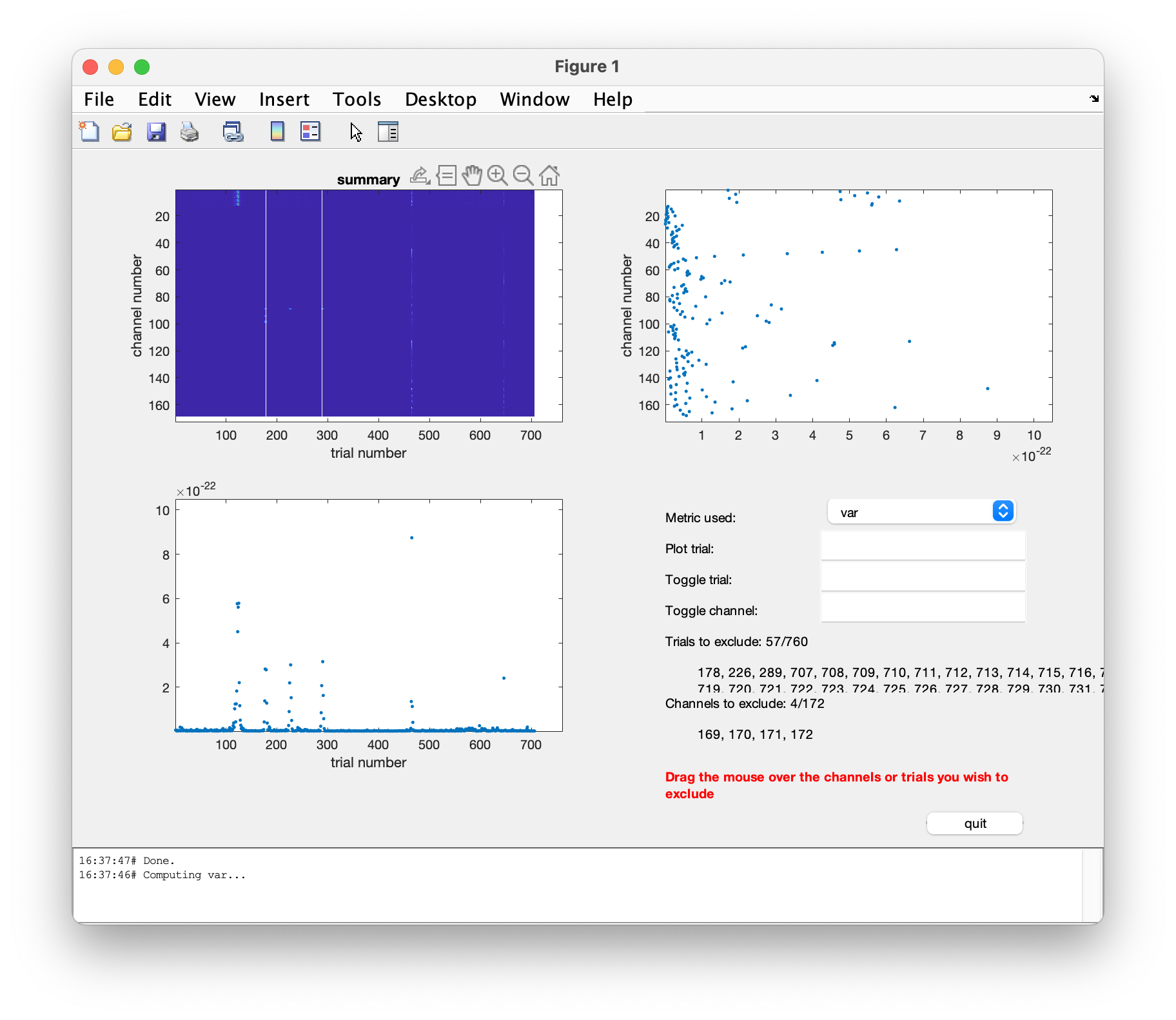Click the dock figure arrow in menu bar
This screenshot has height=1020, width=1176.
[1094, 99]
